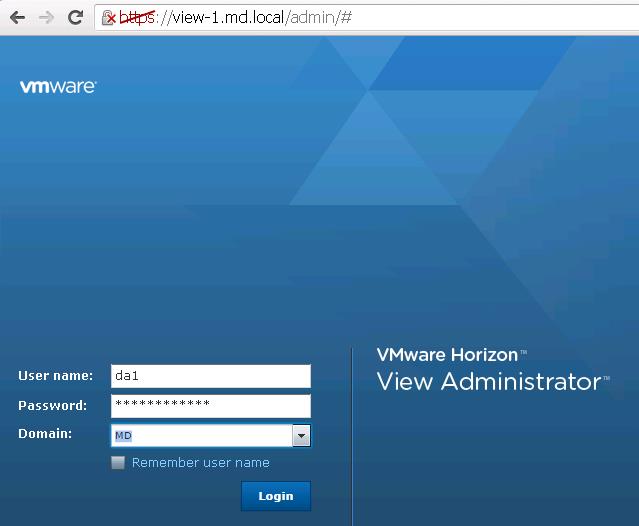Reload the page with the refresh icon
Viewport: 639px width, 526px height.
click(x=75, y=18)
